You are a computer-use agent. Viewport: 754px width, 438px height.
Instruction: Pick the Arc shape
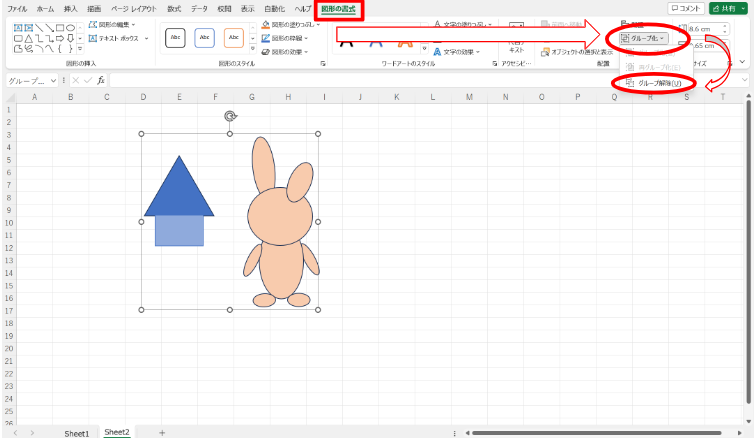pos(39,49)
